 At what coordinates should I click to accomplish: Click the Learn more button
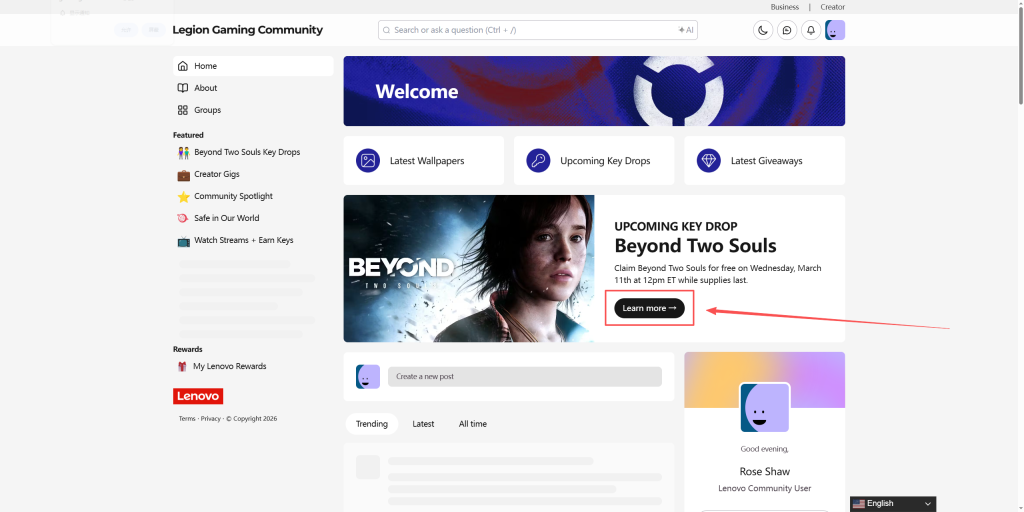tap(649, 308)
